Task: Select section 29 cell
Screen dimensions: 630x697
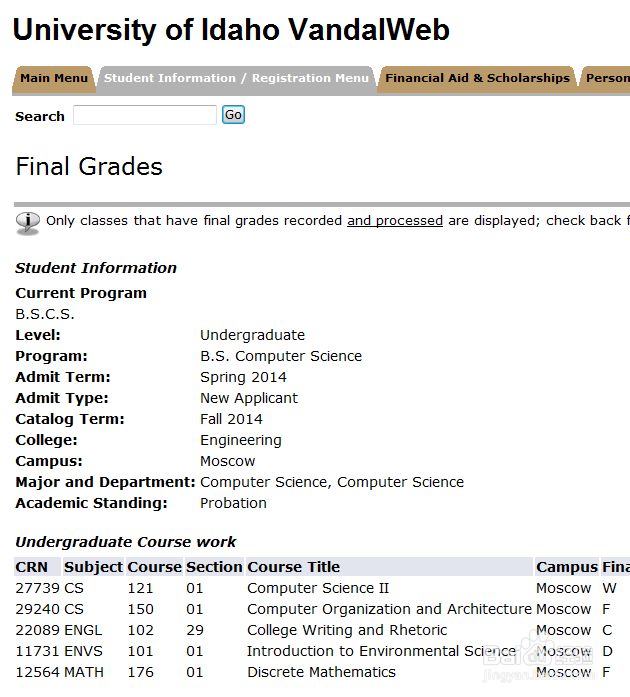Action: click(x=195, y=630)
